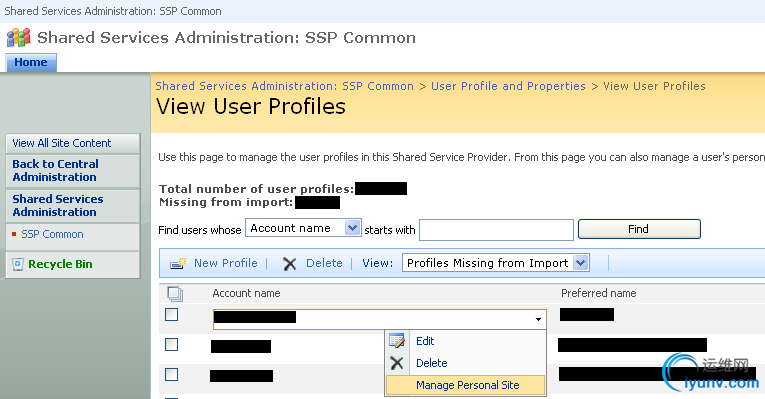This screenshot has width=765, height=399.
Task: Click the account name item dropdown arrow
Action: [538, 319]
